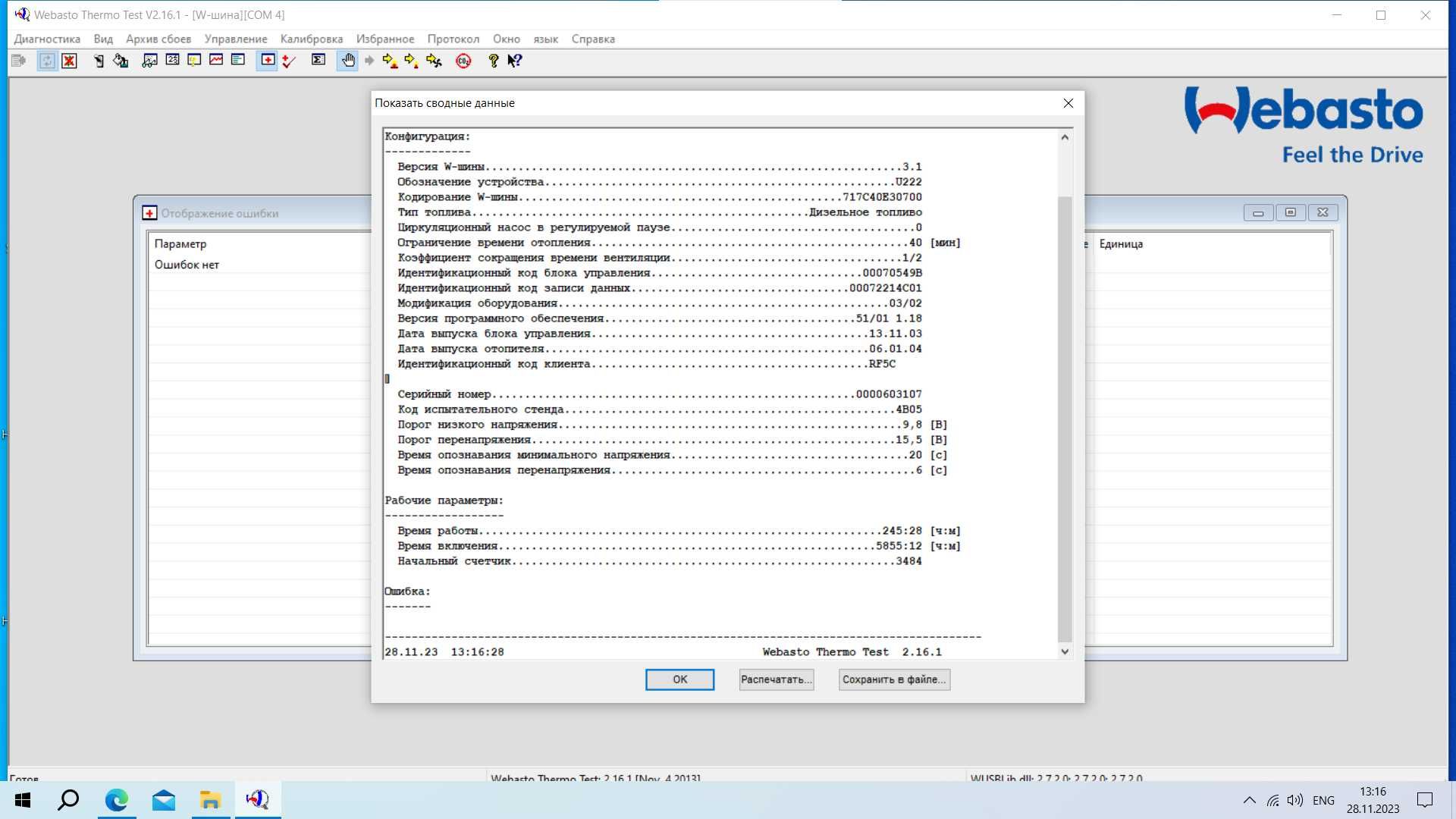1456x819 pixels.
Task: Click the yellow arrow with large flame icon
Action: click(x=390, y=61)
